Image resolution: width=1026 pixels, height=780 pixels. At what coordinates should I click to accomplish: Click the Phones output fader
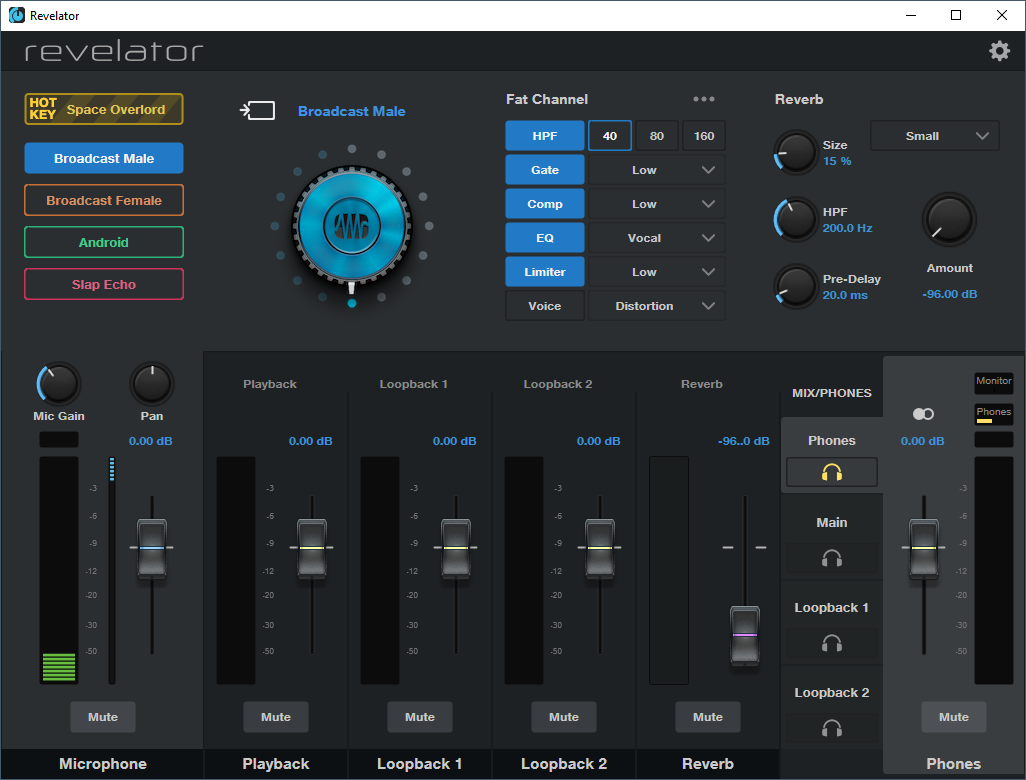(x=923, y=548)
